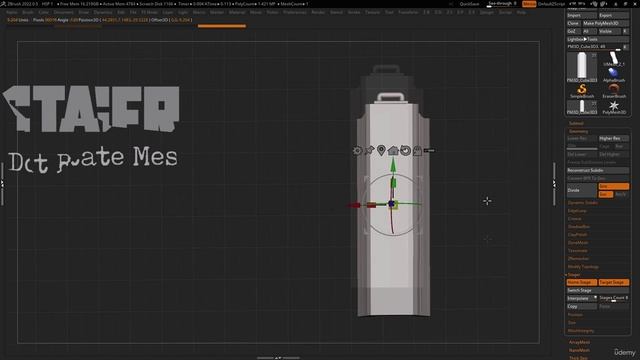
Task: Click the GoZ Visible button
Action: click(x=609, y=31)
